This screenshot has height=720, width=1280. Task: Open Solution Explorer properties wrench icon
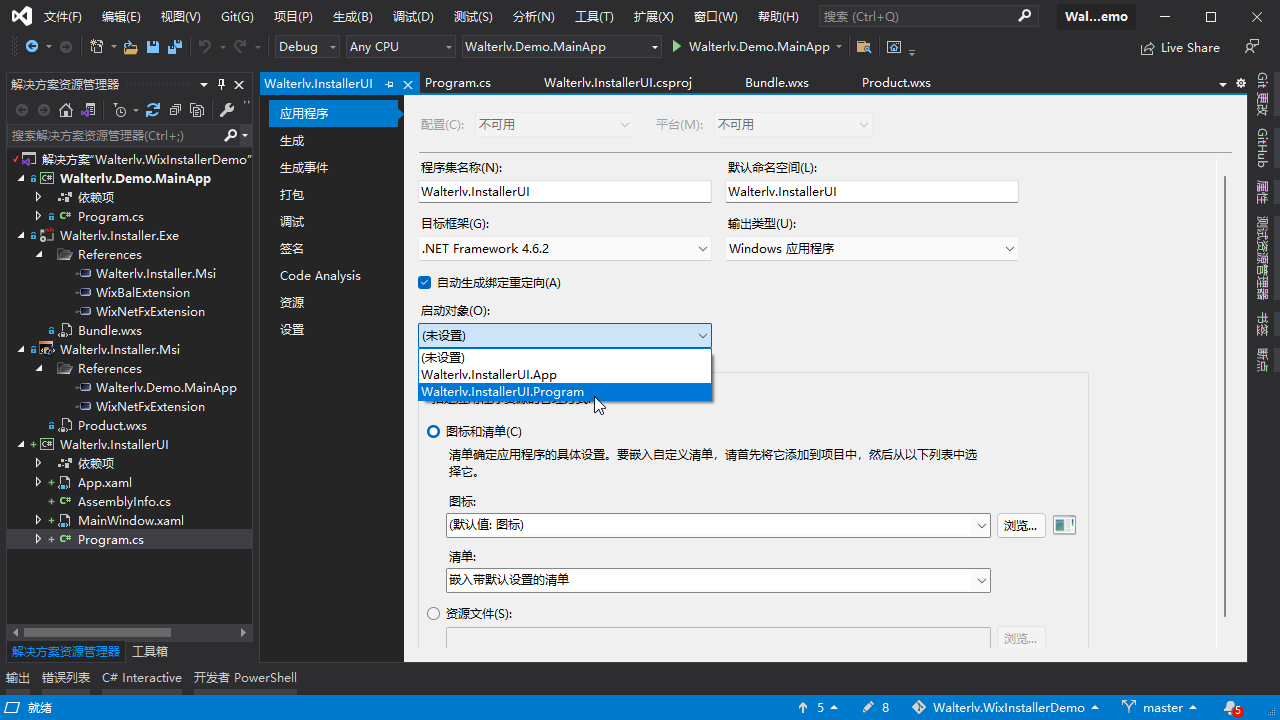pyautogui.click(x=227, y=110)
